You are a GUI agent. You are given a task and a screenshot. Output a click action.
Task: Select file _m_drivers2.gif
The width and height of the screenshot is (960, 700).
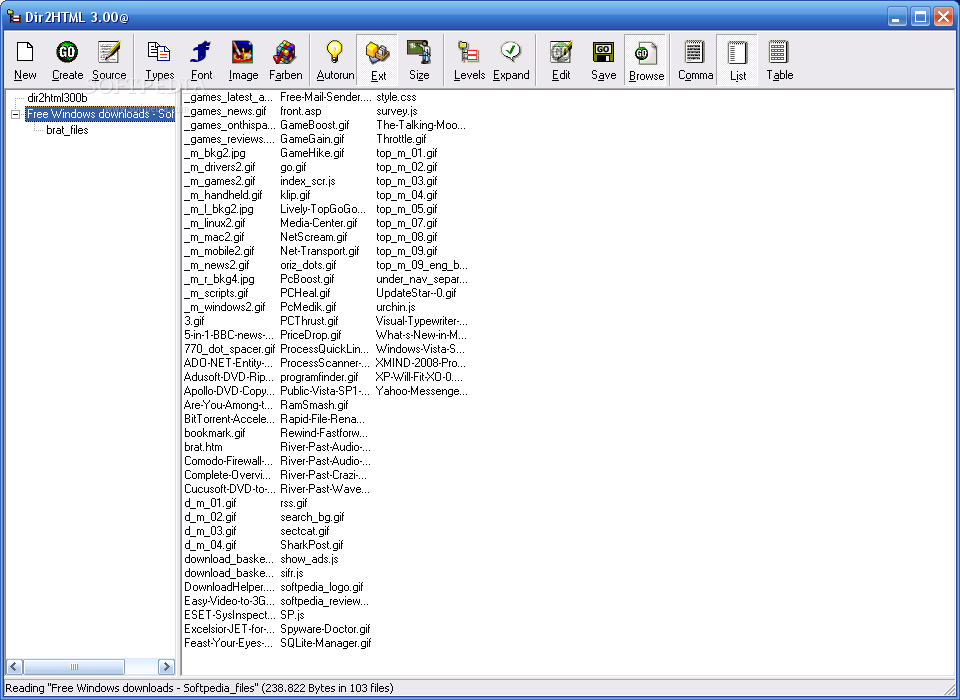click(x=220, y=167)
